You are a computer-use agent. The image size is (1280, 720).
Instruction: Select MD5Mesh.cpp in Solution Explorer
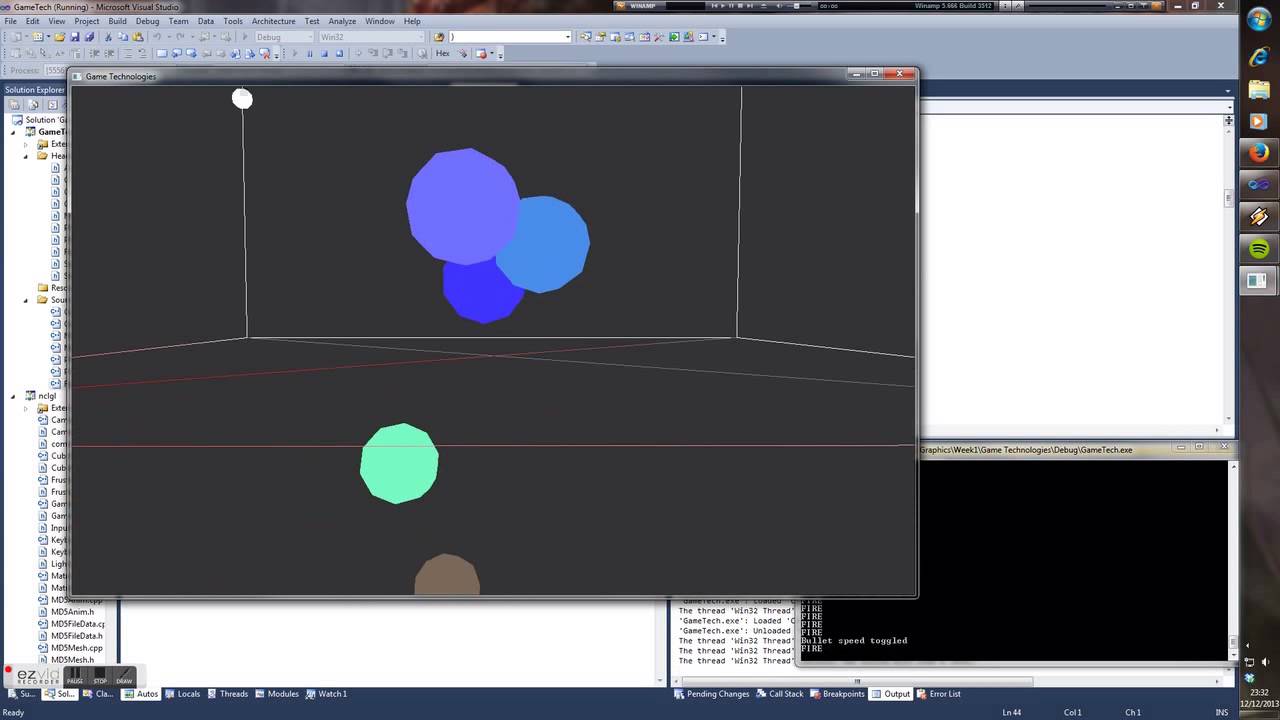77,648
